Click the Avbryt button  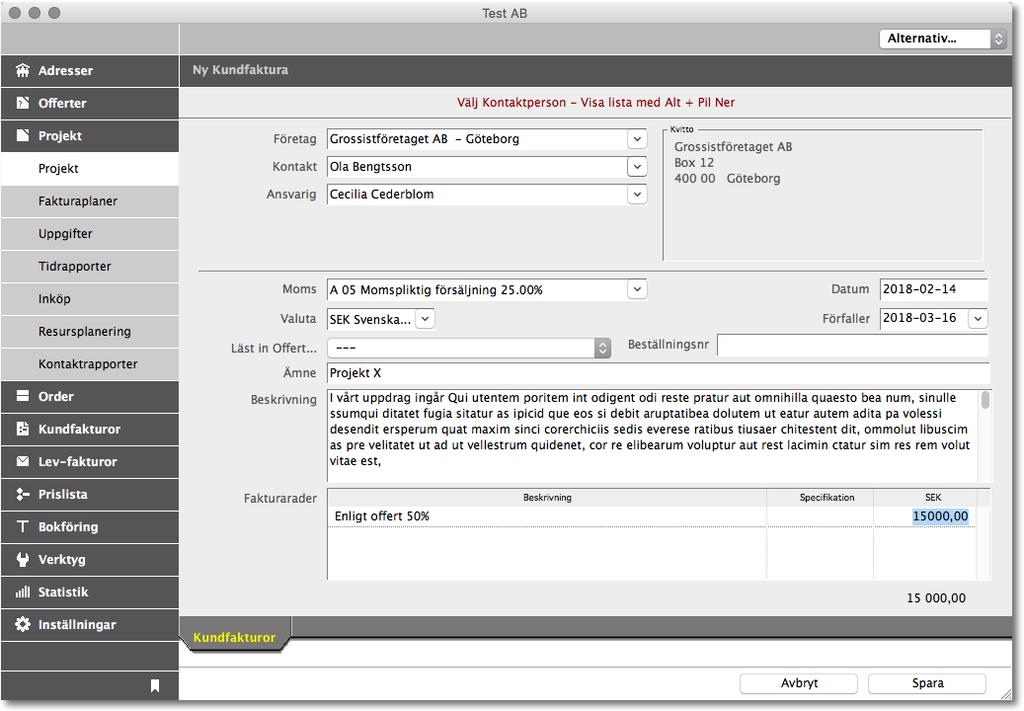click(799, 683)
